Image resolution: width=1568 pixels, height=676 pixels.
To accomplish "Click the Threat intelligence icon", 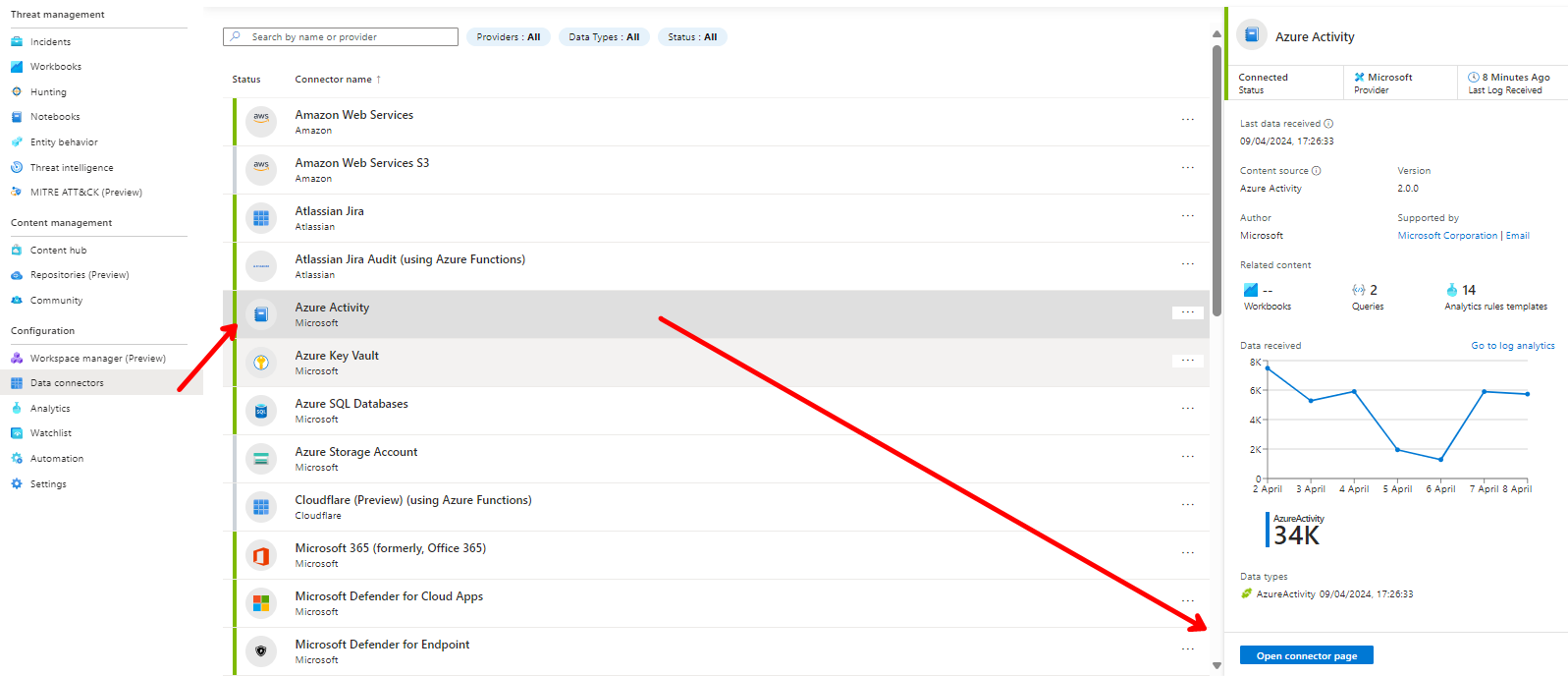I will pos(17,167).
